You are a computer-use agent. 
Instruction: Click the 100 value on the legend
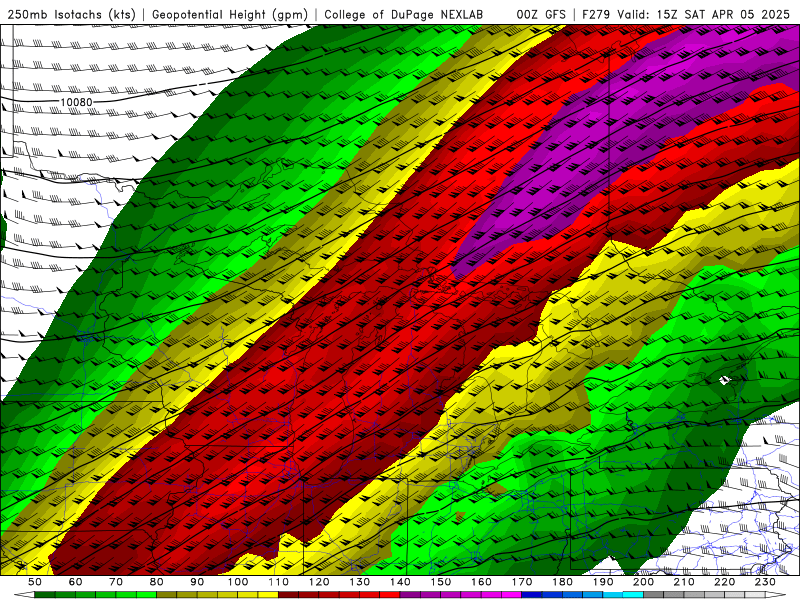pyautogui.click(x=237, y=582)
